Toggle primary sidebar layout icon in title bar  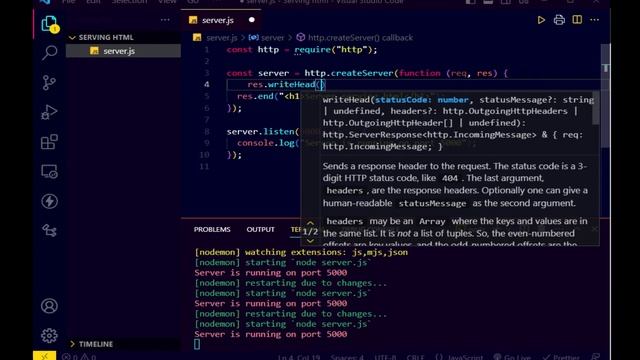click(x=470, y=2)
